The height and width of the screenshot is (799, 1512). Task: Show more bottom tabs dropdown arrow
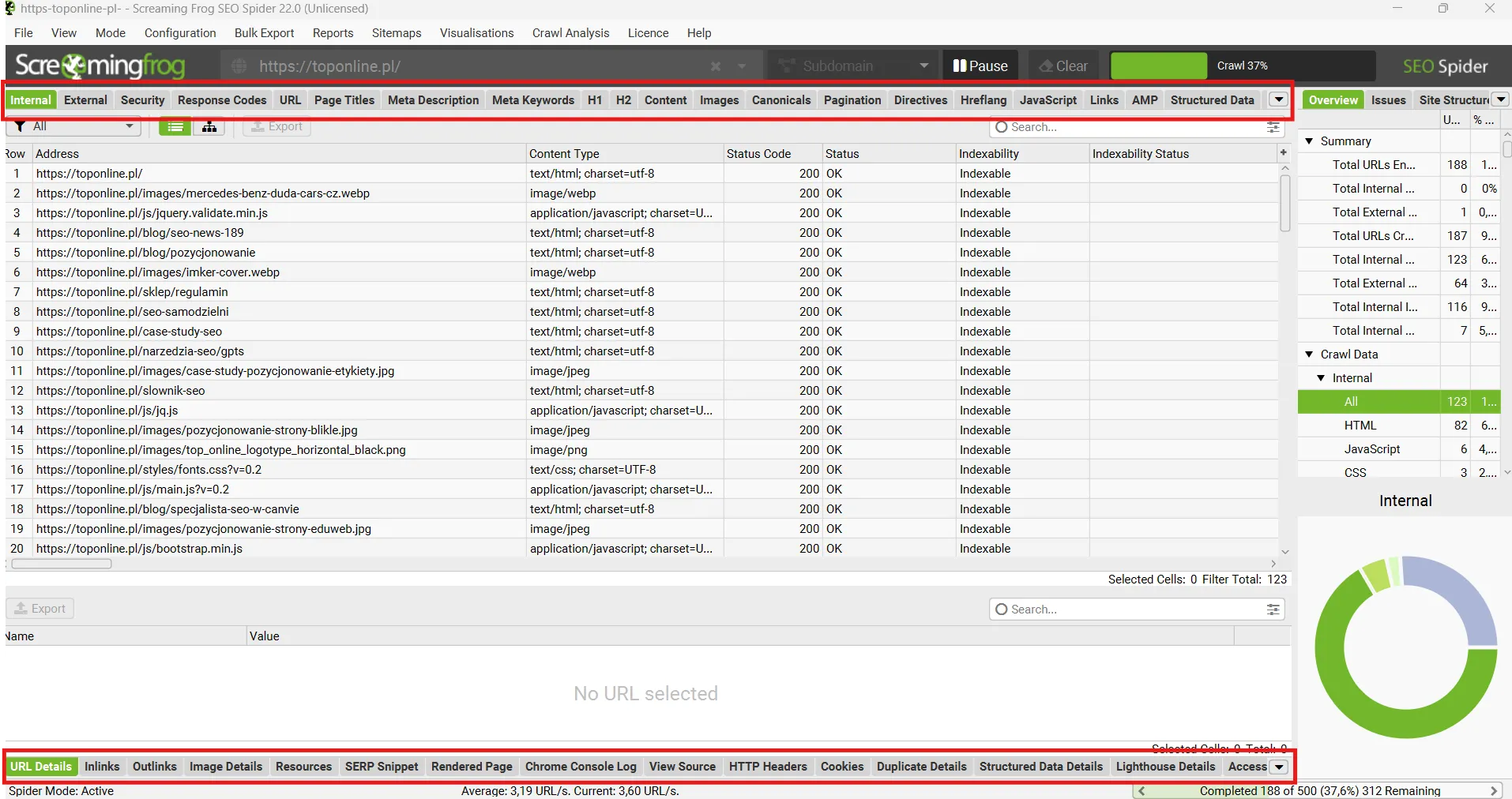coord(1279,767)
